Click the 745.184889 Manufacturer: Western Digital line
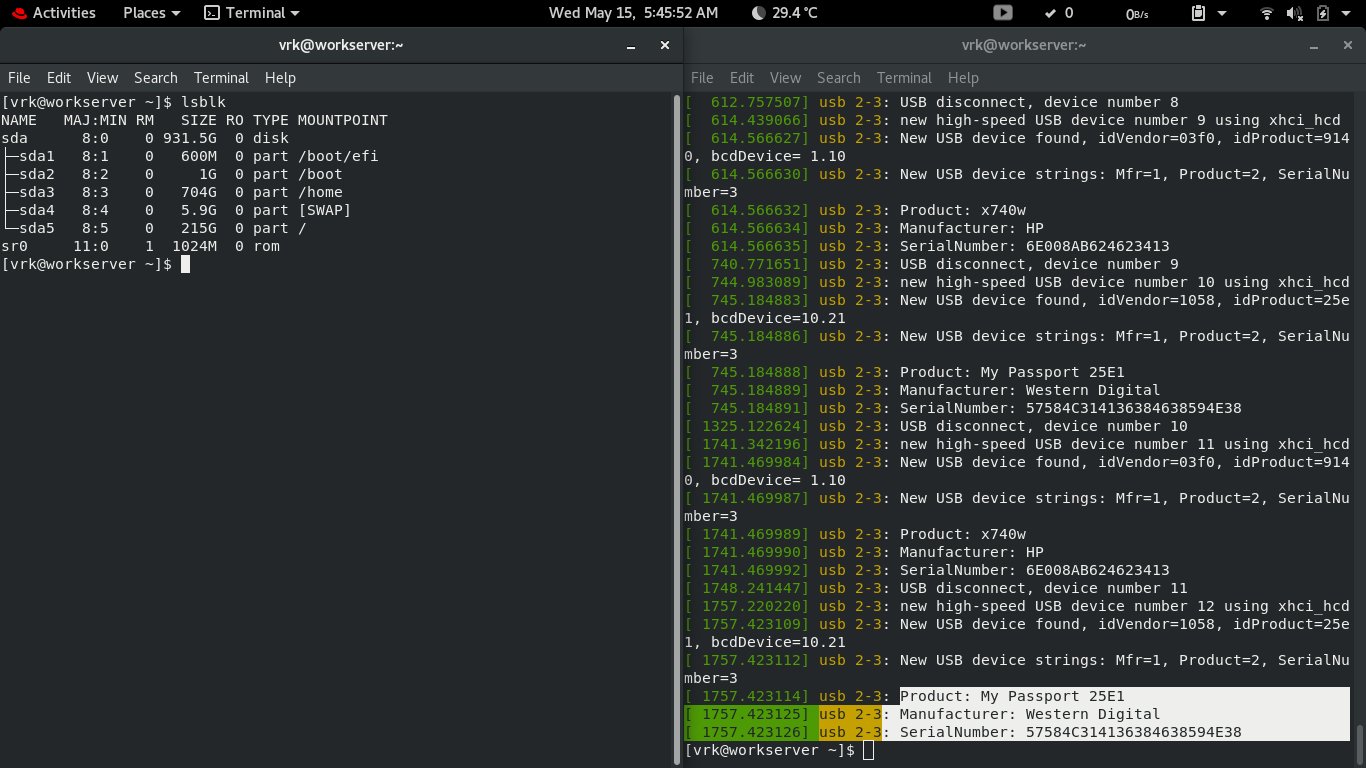The height and width of the screenshot is (768, 1366). (x=923, y=390)
